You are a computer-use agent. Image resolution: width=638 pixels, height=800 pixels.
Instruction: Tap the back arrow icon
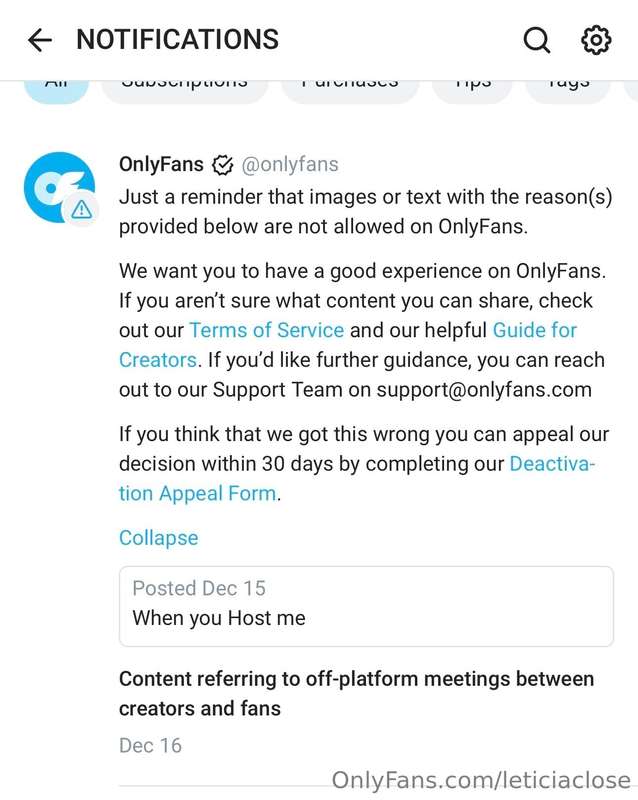(x=40, y=40)
